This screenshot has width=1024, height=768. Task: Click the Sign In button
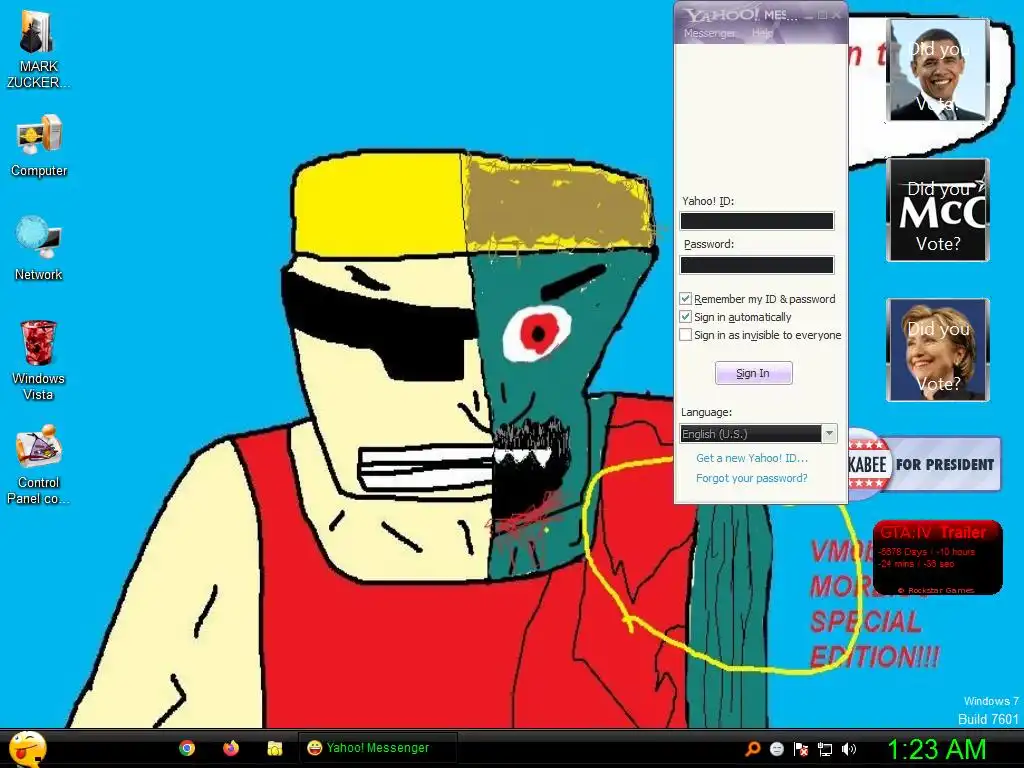pos(754,373)
